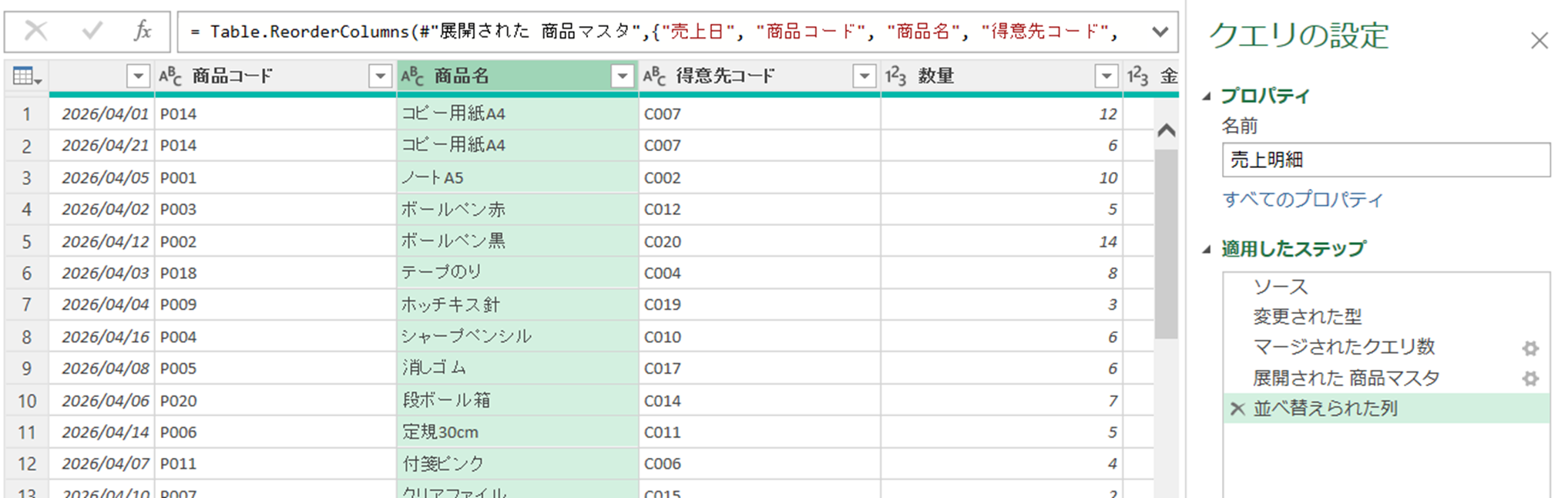Click the fx function icon
Image resolution: width=1568 pixels, height=498 pixels.
(x=143, y=32)
